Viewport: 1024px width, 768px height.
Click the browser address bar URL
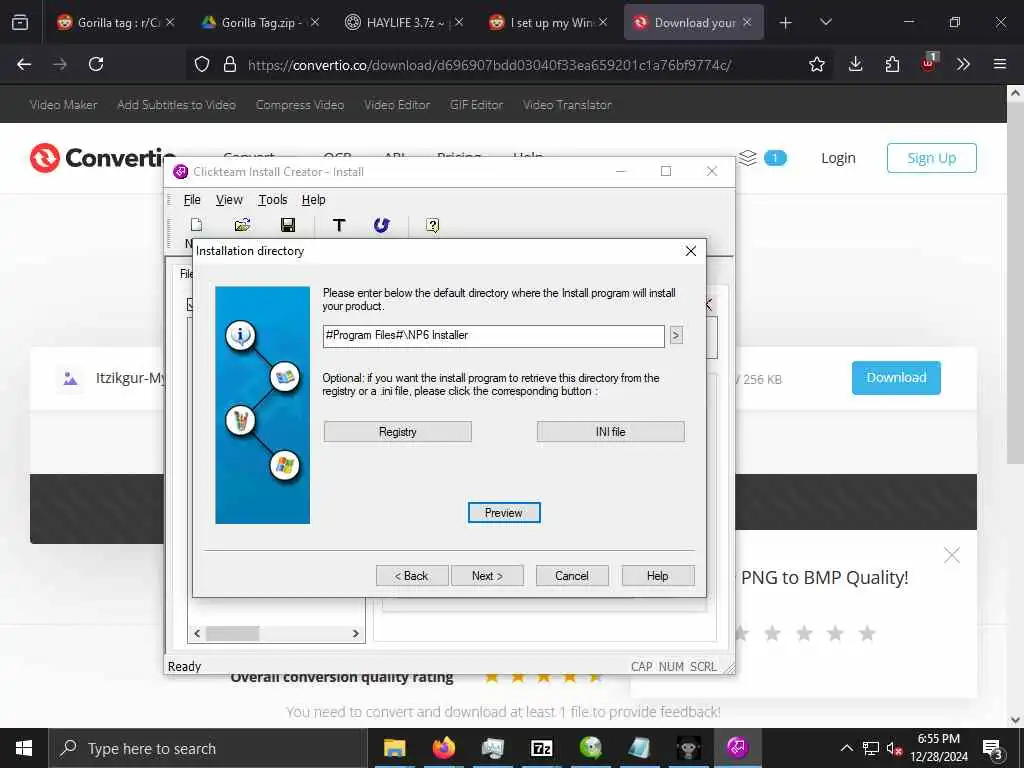[x=489, y=65]
